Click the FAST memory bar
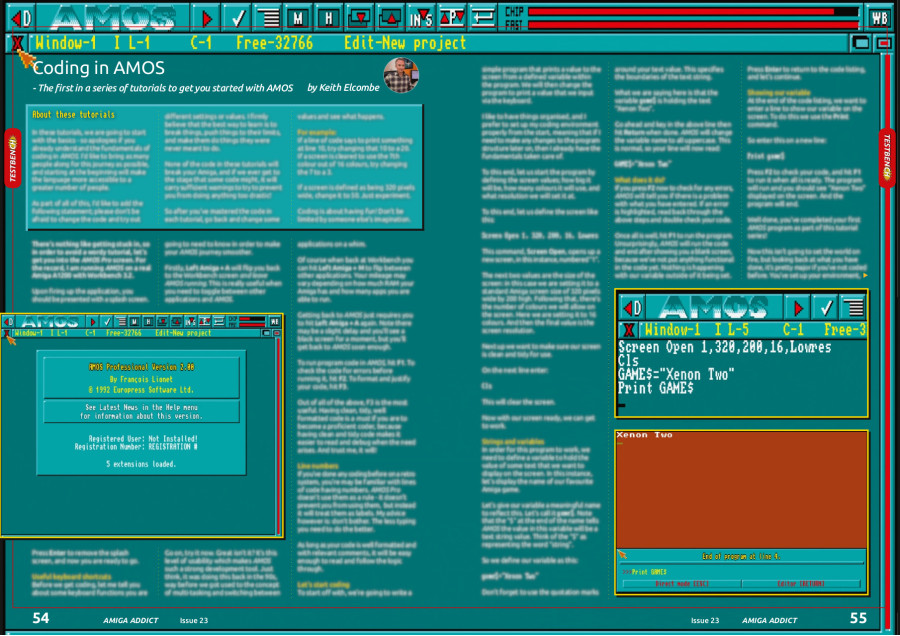 tap(693, 25)
